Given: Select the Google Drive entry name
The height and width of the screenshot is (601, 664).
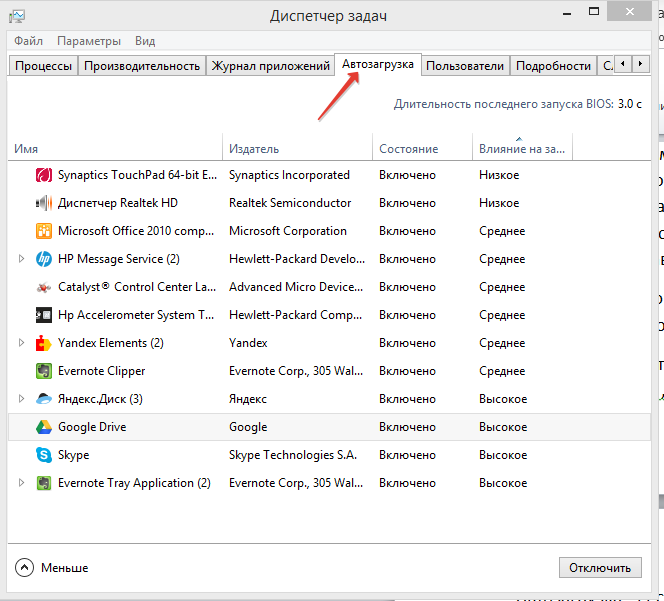Looking at the screenshot, I should point(92,427).
